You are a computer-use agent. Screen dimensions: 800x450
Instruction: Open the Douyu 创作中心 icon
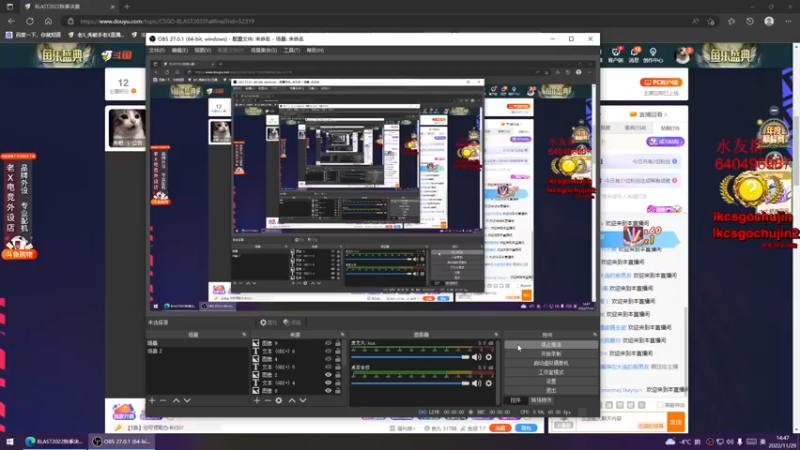coord(653,55)
